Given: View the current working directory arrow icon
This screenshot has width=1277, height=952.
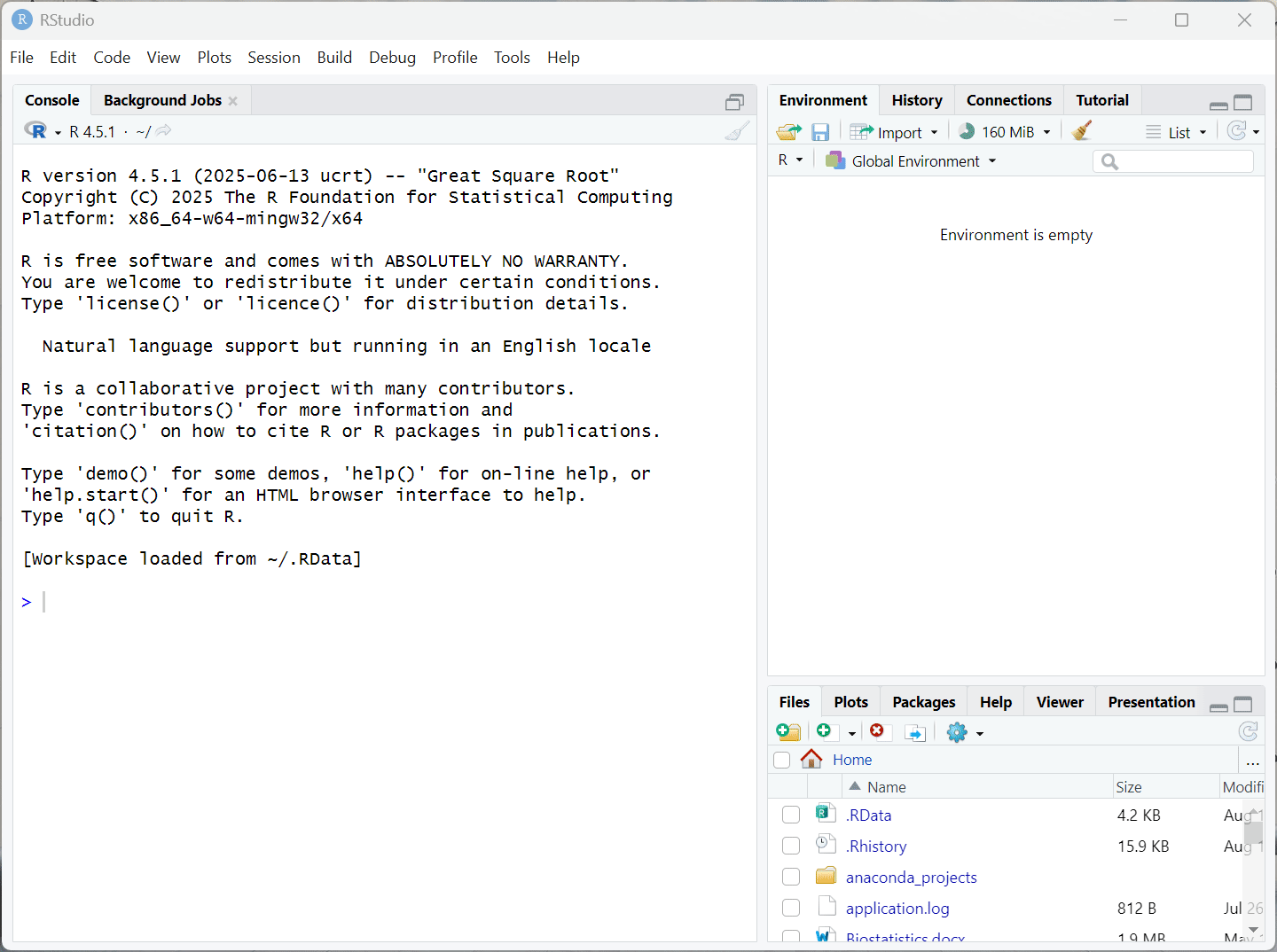Looking at the screenshot, I should pos(163,131).
